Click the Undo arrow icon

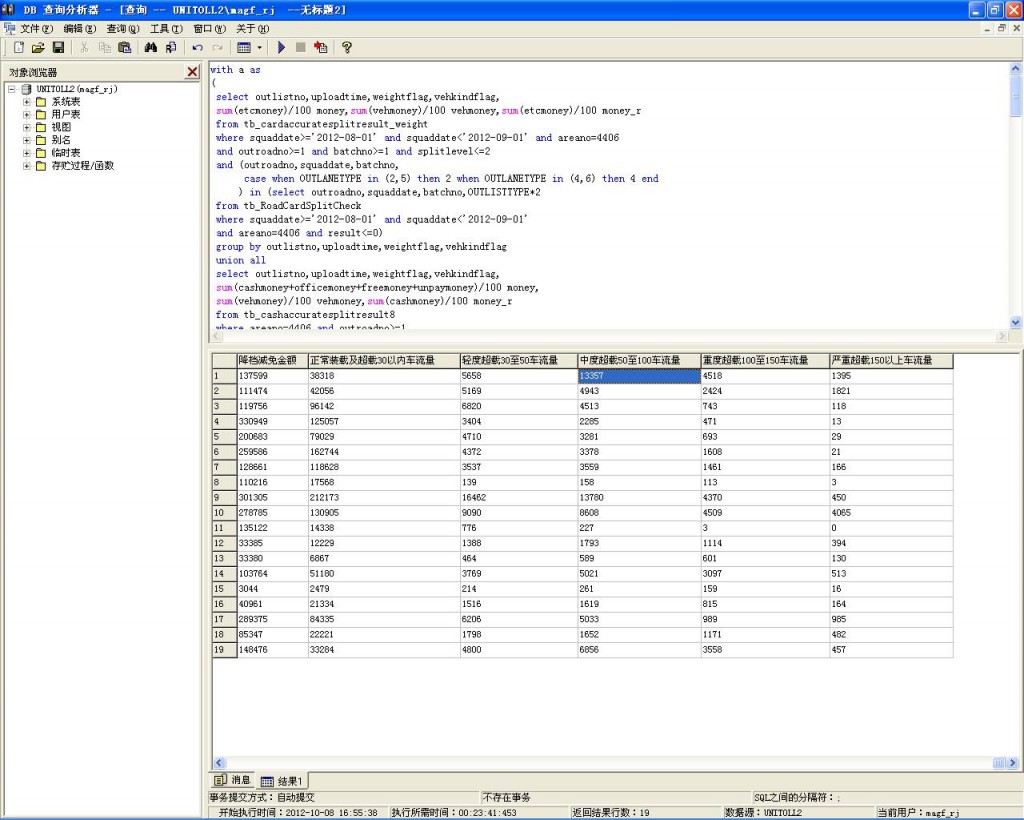pyautogui.click(x=198, y=47)
